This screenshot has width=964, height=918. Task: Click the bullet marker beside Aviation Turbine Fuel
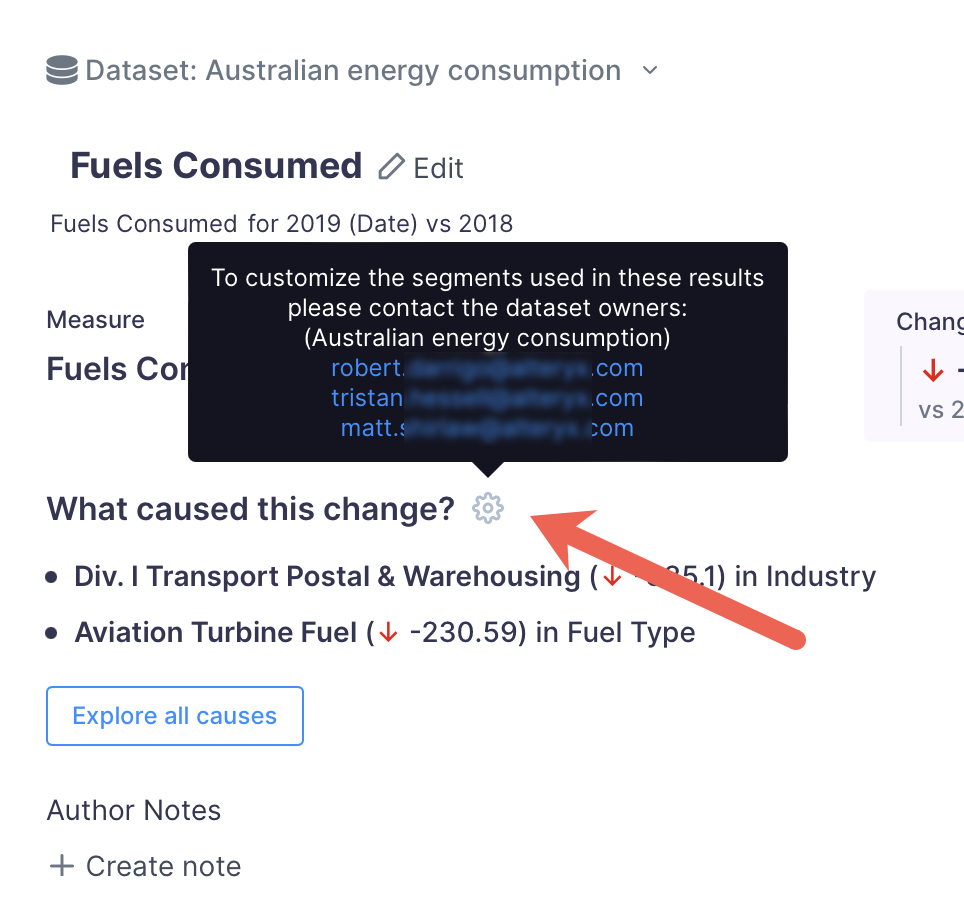click(x=51, y=631)
